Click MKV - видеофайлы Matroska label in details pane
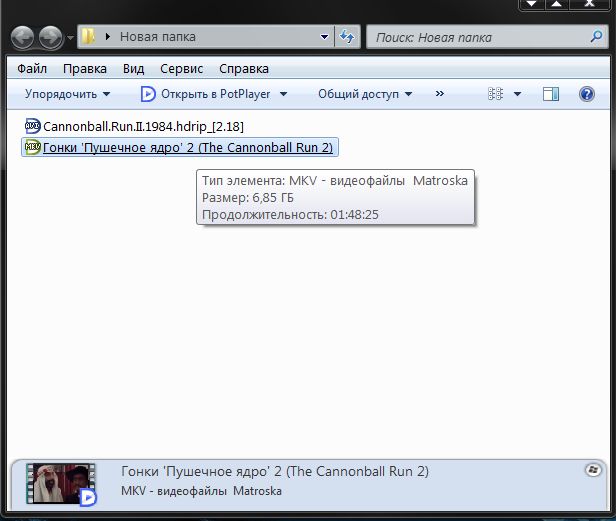This screenshot has width=616, height=521. [201, 491]
